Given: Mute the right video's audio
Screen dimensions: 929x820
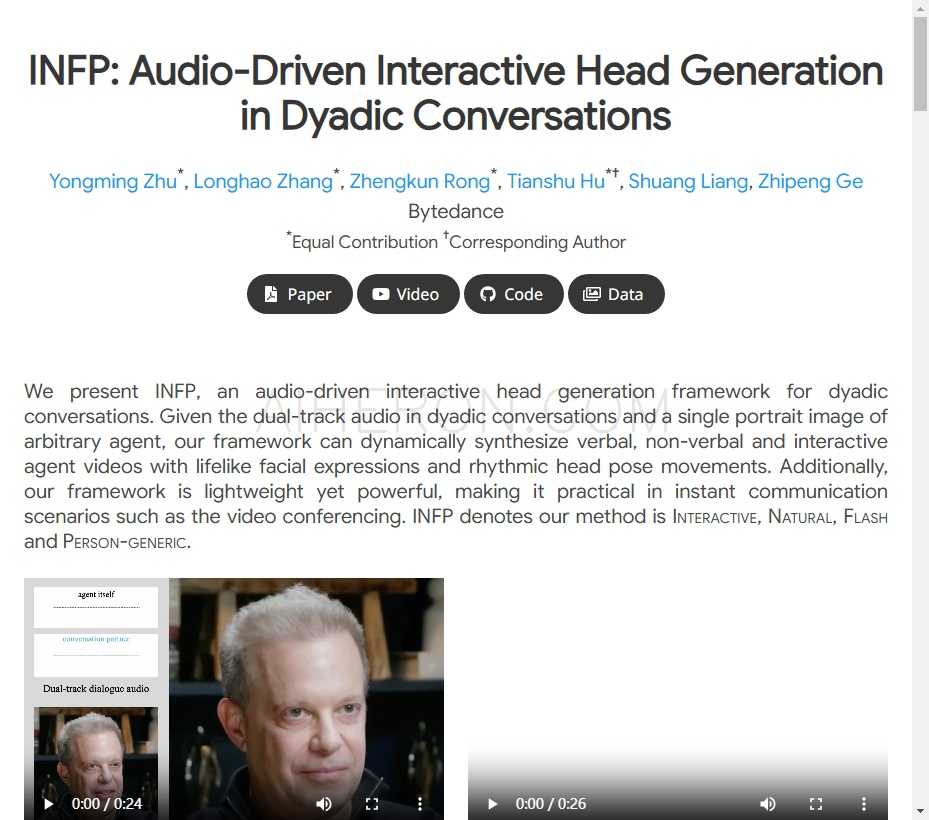Looking at the screenshot, I should [x=768, y=803].
